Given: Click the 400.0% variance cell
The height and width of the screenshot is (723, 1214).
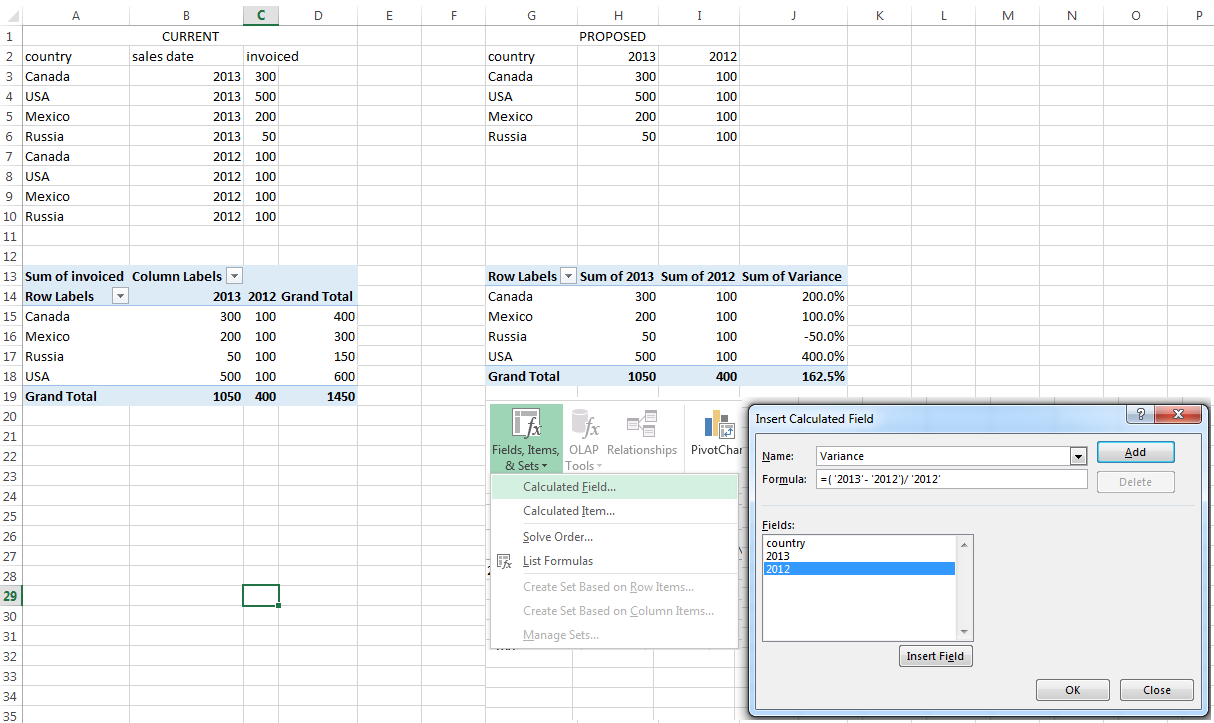Looking at the screenshot, I should (x=793, y=356).
